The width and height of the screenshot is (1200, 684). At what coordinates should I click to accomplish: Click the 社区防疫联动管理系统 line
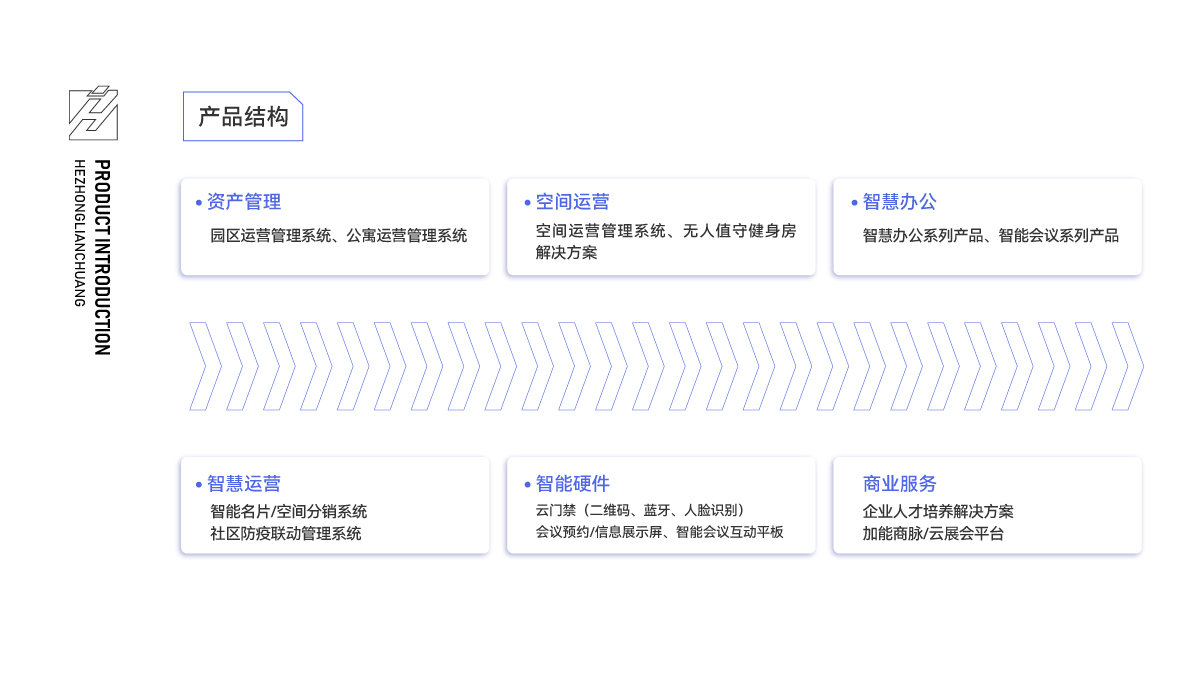285,534
